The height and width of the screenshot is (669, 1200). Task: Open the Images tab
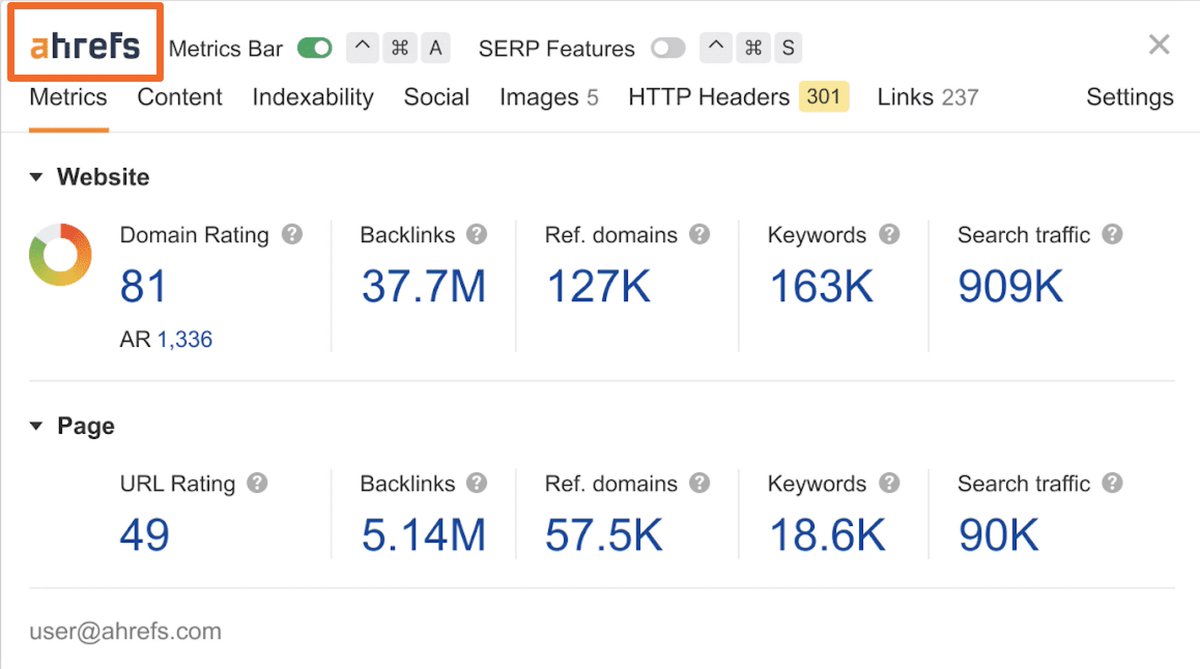pyautogui.click(x=549, y=97)
